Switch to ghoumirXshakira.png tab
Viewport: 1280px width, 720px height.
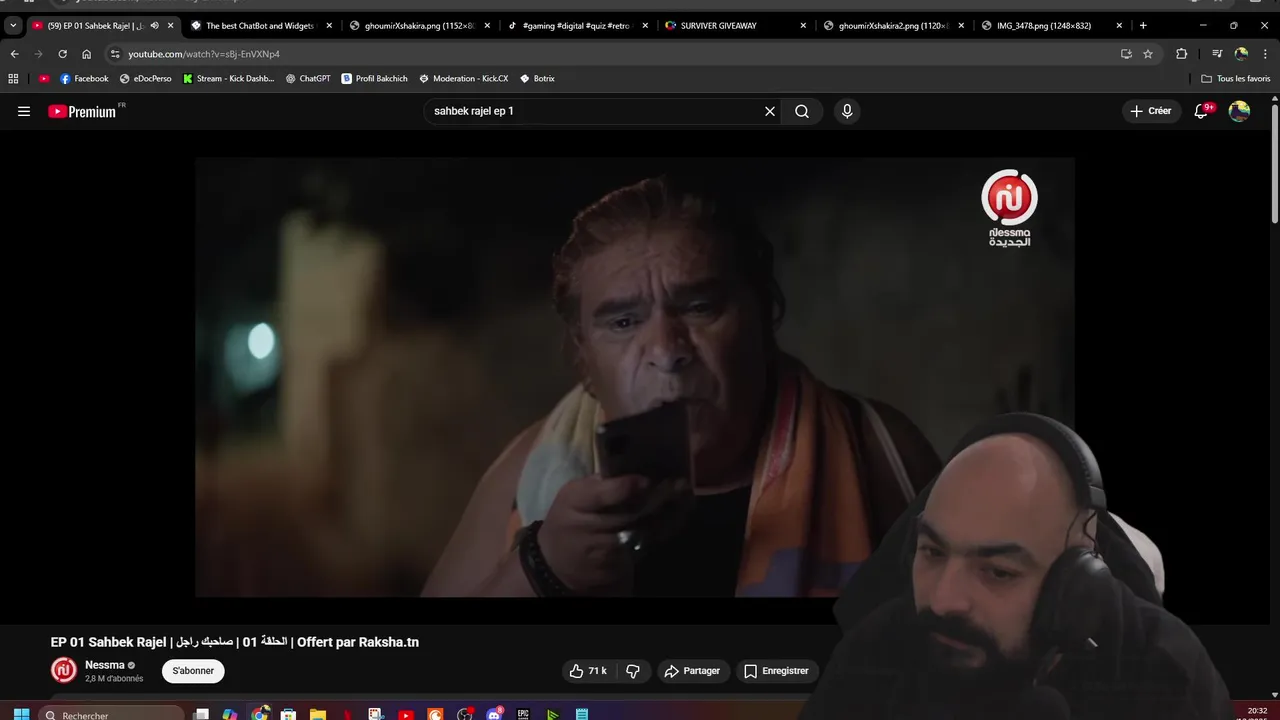tap(418, 25)
